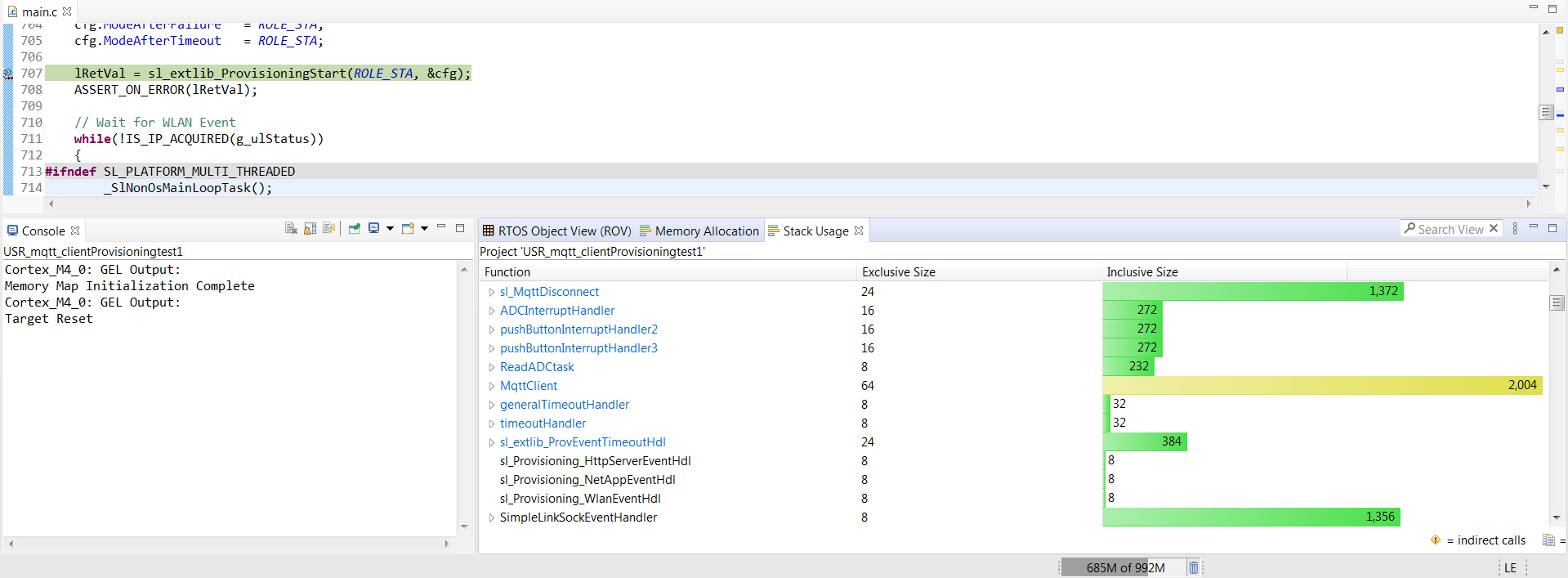Expand pushButtonInterruptHandler2 row

[x=491, y=329]
